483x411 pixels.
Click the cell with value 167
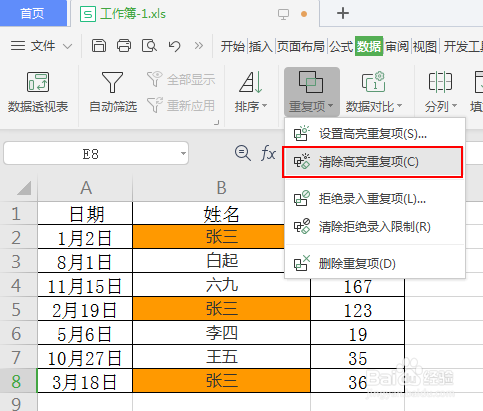[358, 288]
